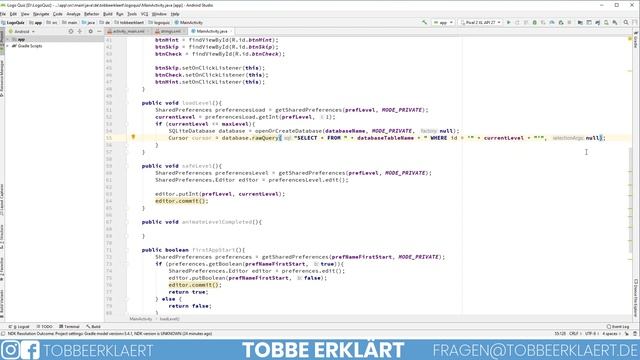Click the Debug app bug icon
The image size is (640, 360).
(534, 22)
